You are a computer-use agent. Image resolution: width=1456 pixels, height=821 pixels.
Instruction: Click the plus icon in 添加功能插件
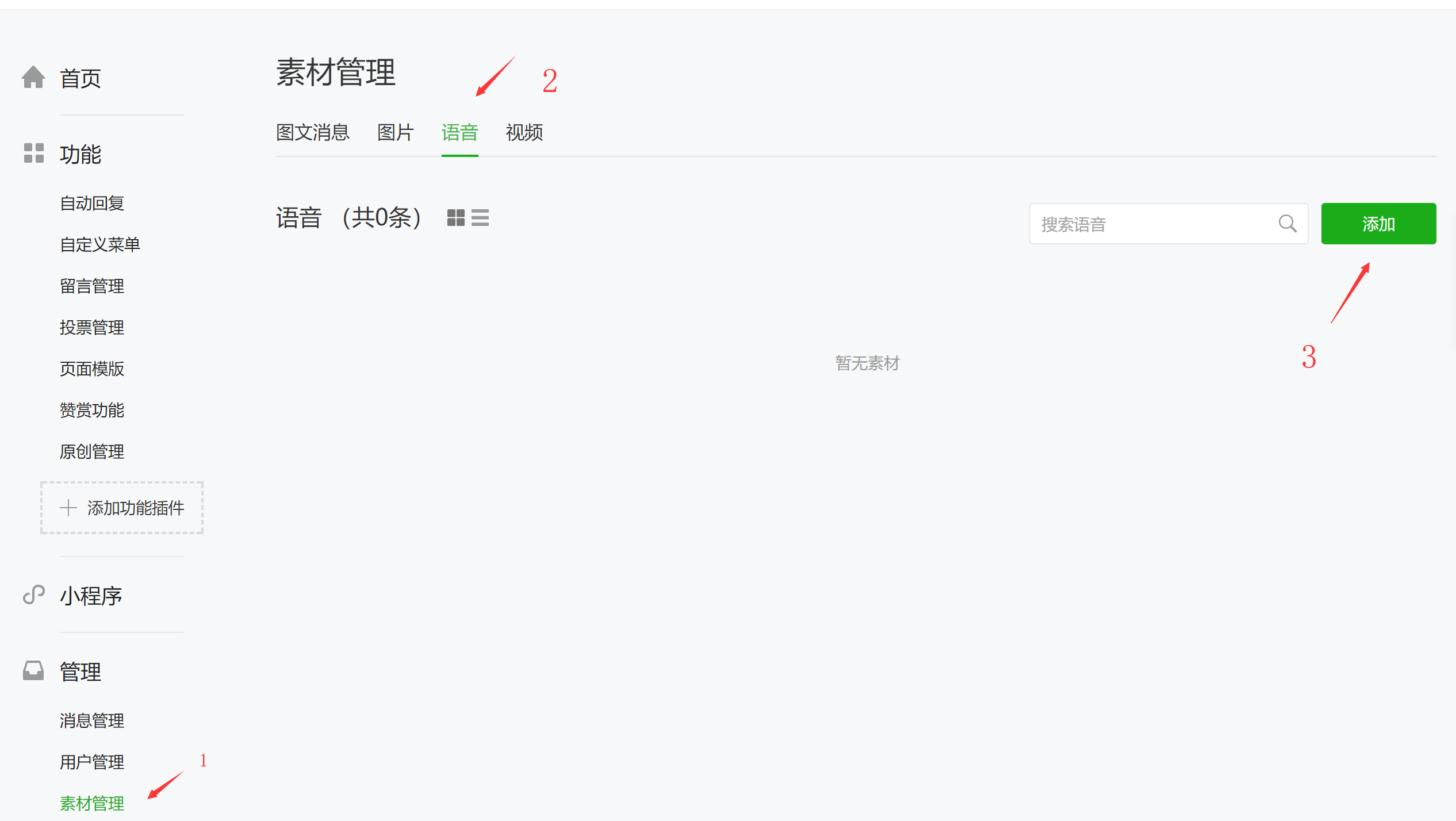(x=68, y=508)
